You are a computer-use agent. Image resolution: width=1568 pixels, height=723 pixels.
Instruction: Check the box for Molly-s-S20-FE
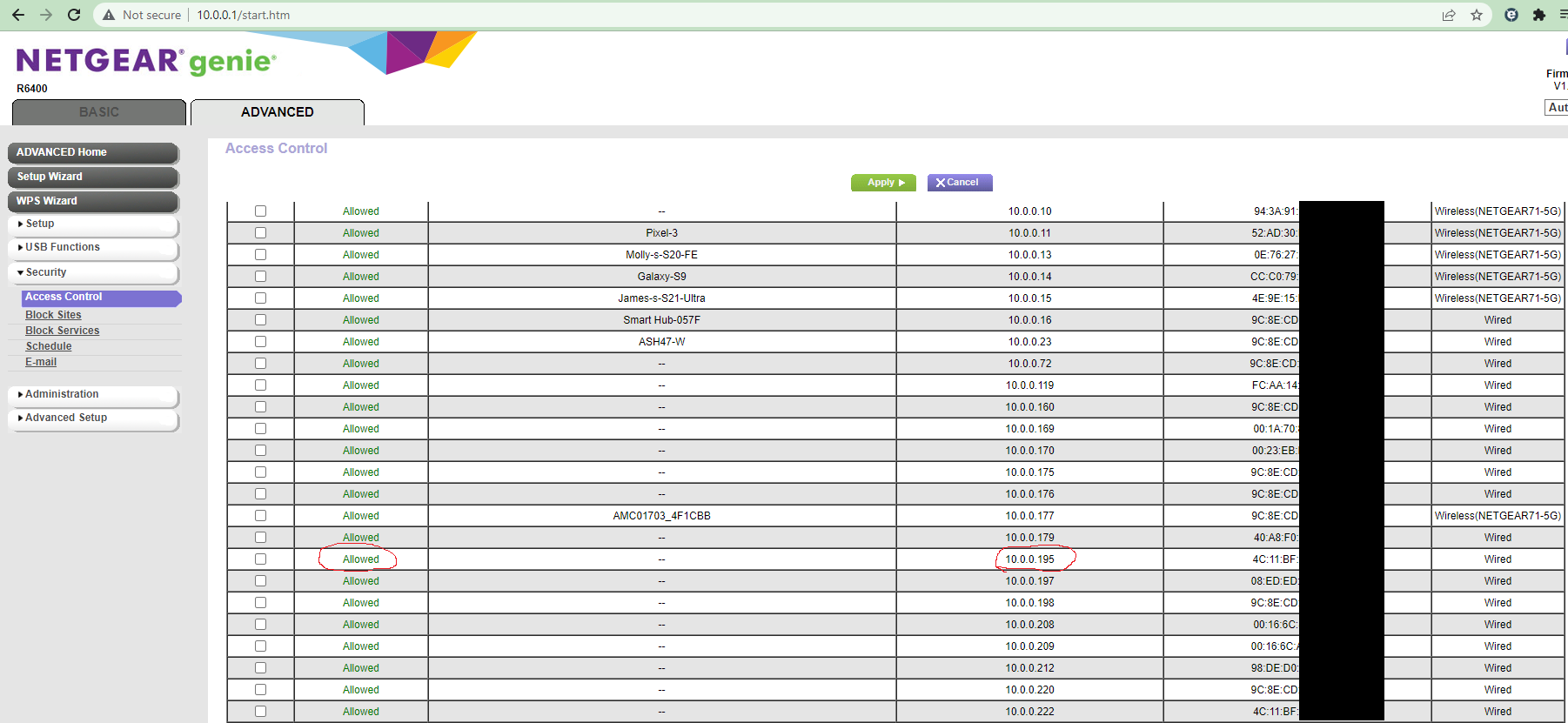pos(260,255)
